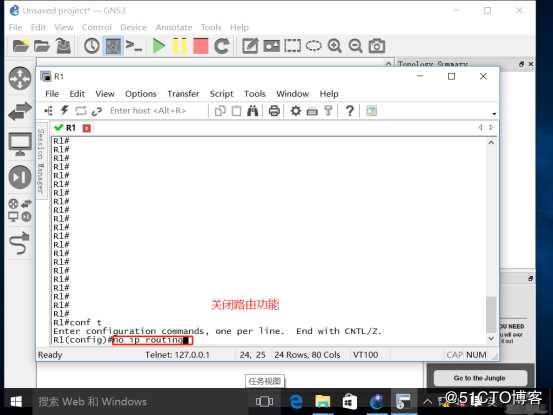Click GNS3 screenshot camera icon

click(377, 46)
